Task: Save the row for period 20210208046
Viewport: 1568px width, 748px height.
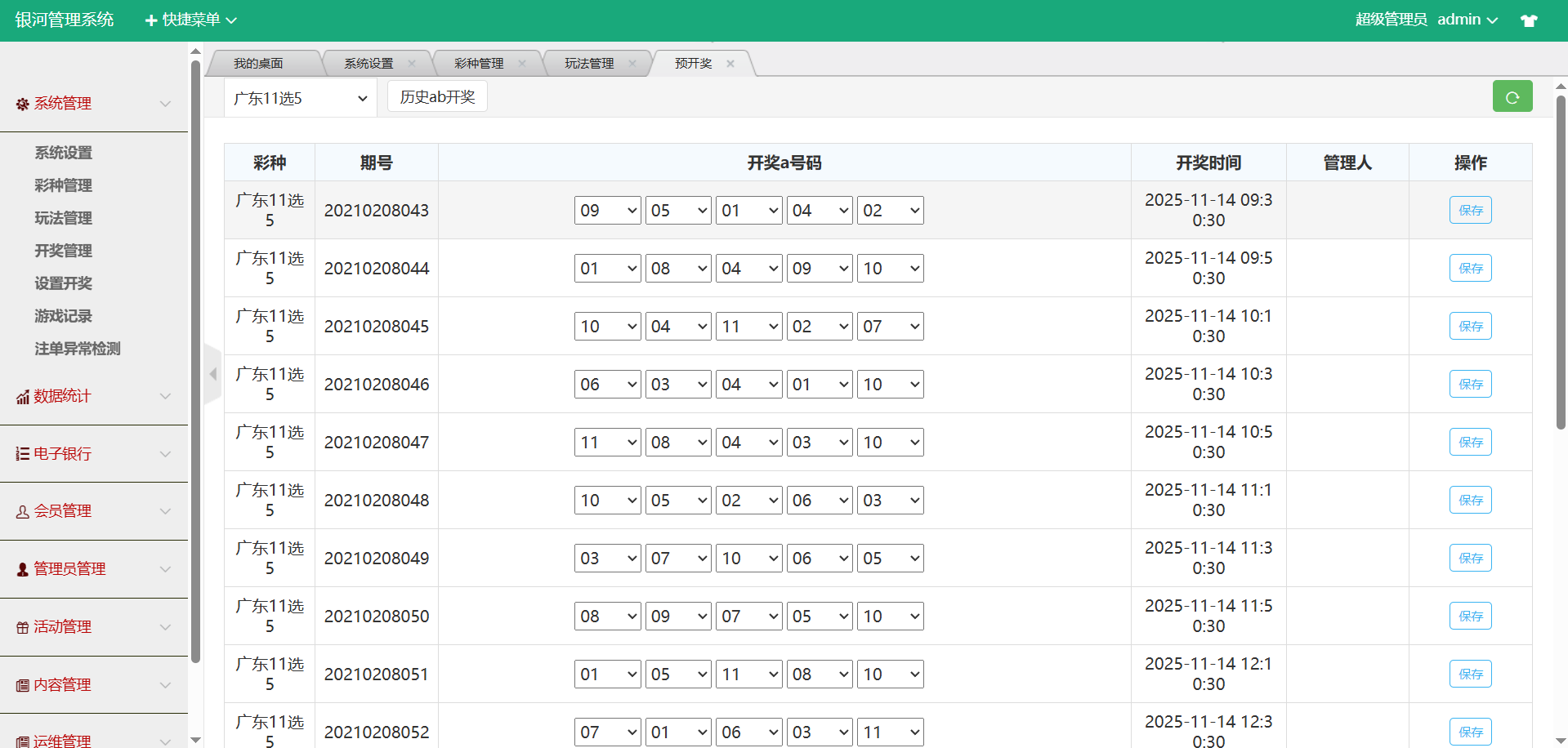Action: 1470,384
